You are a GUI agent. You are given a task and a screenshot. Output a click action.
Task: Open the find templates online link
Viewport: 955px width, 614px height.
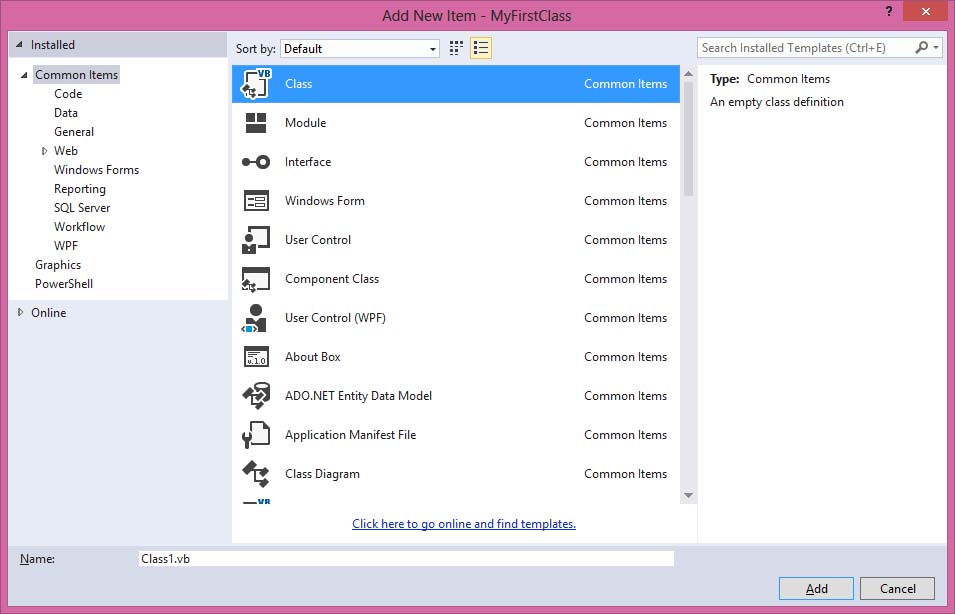click(464, 524)
